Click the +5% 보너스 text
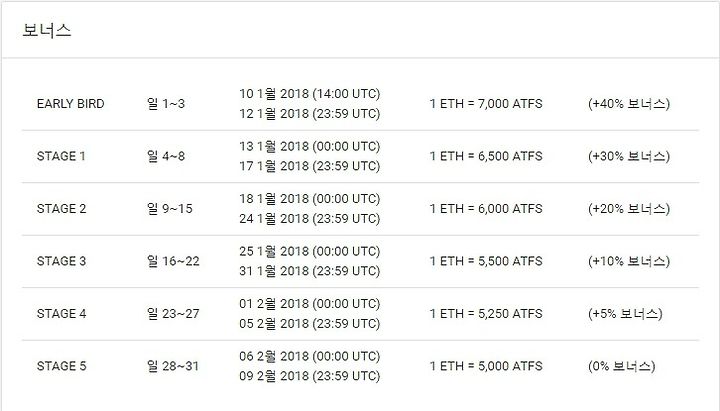 coord(625,314)
